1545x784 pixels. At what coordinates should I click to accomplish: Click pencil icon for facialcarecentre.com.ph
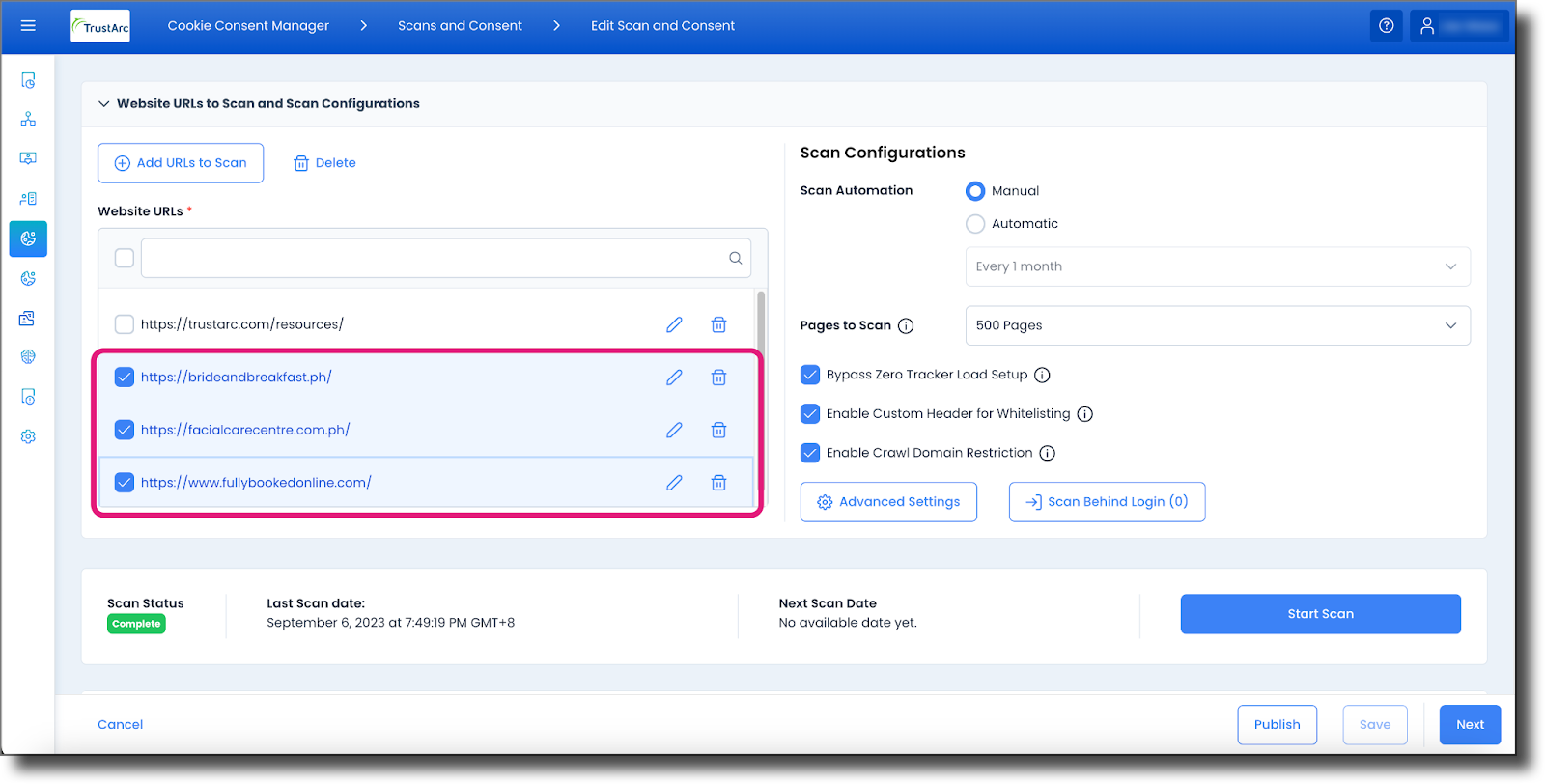[x=674, y=430]
